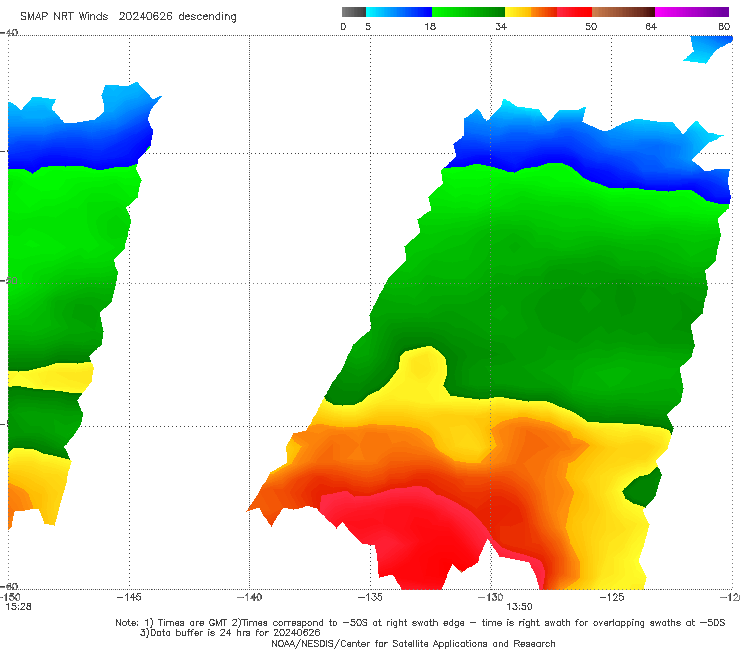Click the color bar label '5'
This screenshot has height=650, width=740.
[368, 27]
